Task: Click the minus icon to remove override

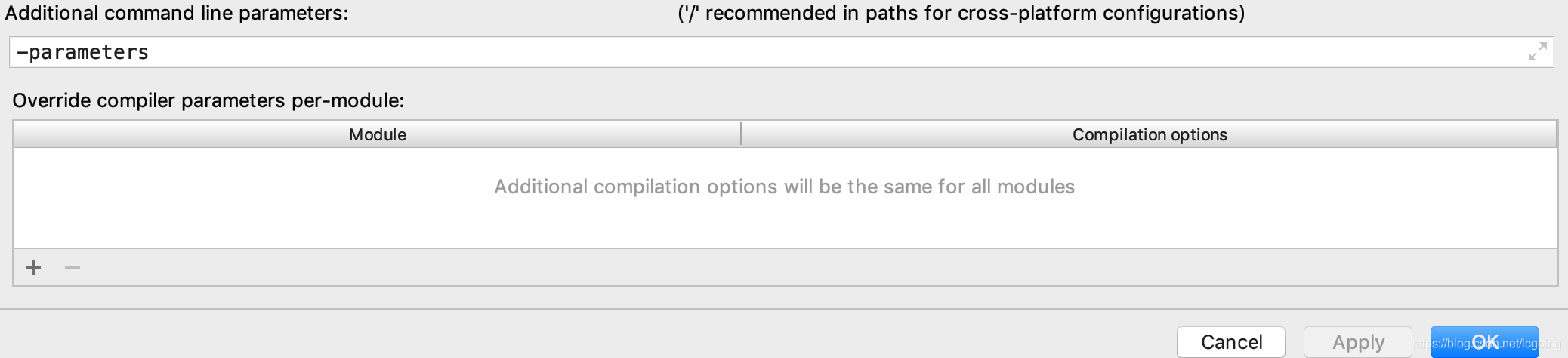Action: click(x=73, y=267)
